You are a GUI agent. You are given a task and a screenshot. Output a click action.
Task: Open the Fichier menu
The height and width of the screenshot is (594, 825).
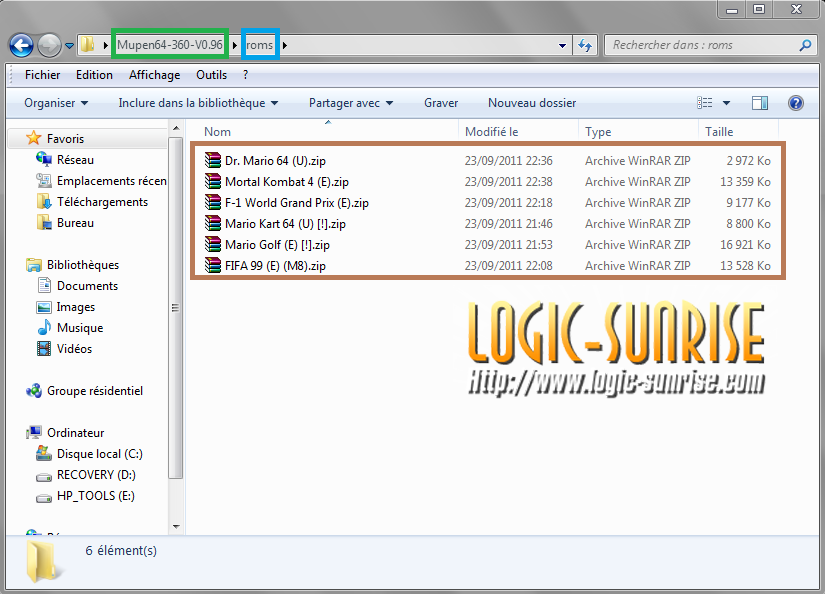coord(43,75)
